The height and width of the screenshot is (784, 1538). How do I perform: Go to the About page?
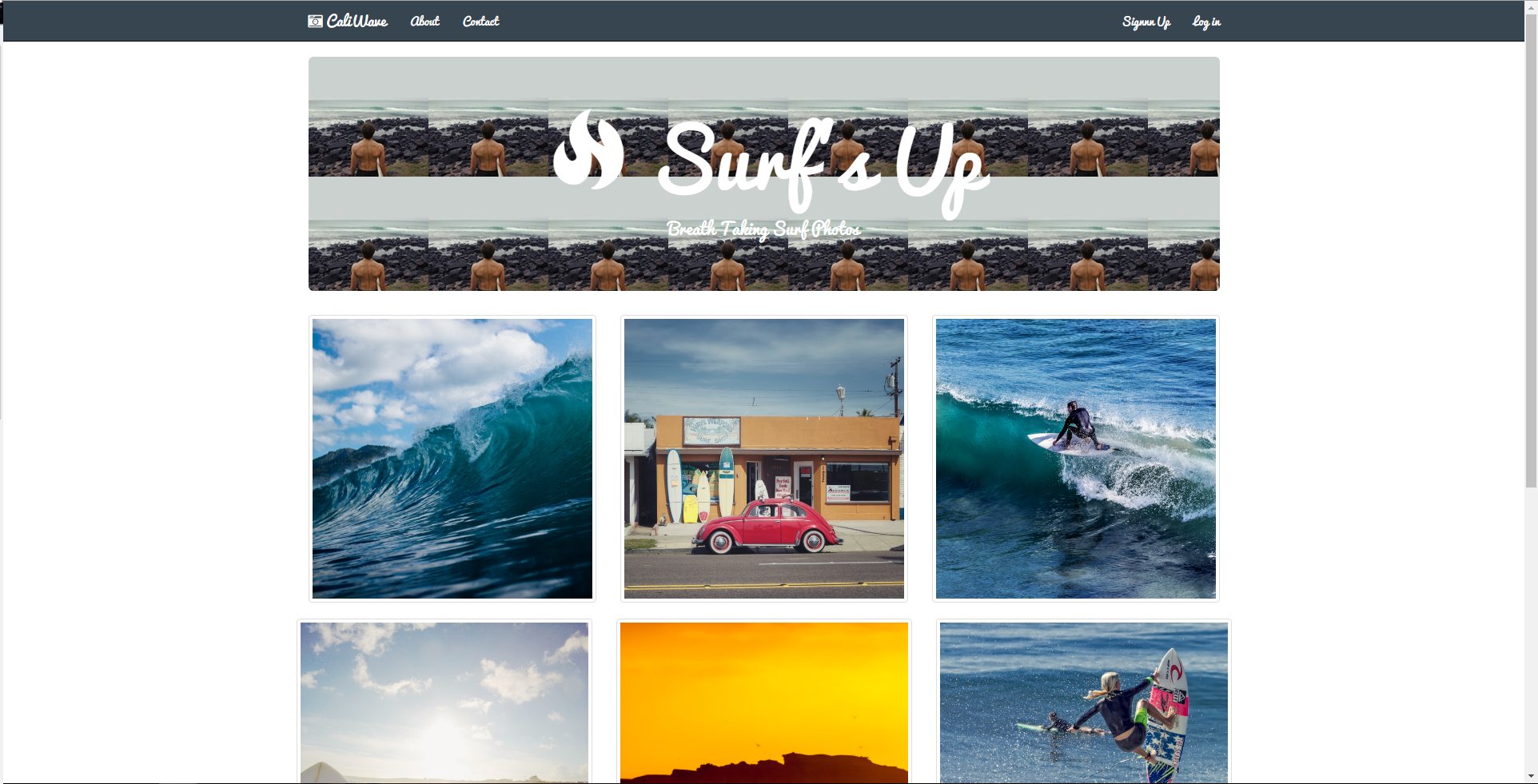(x=424, y=22)
